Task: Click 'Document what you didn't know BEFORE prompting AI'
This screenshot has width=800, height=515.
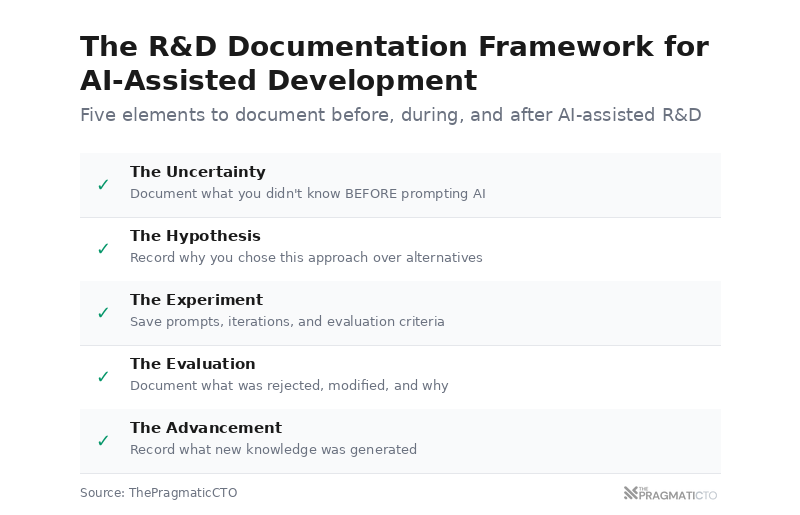Action: tap(308, 194)
